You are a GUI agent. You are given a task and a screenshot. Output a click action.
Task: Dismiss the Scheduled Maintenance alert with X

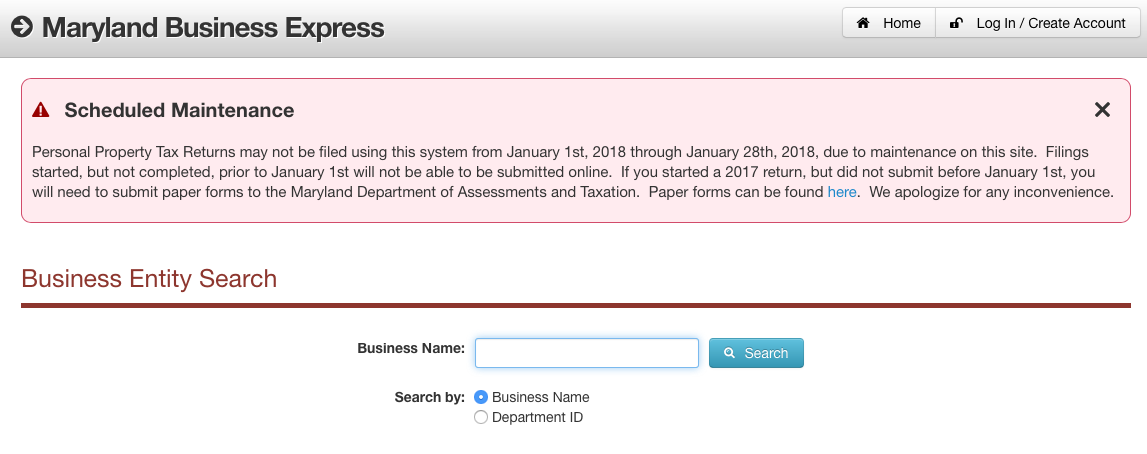(x=1102, y=110)
